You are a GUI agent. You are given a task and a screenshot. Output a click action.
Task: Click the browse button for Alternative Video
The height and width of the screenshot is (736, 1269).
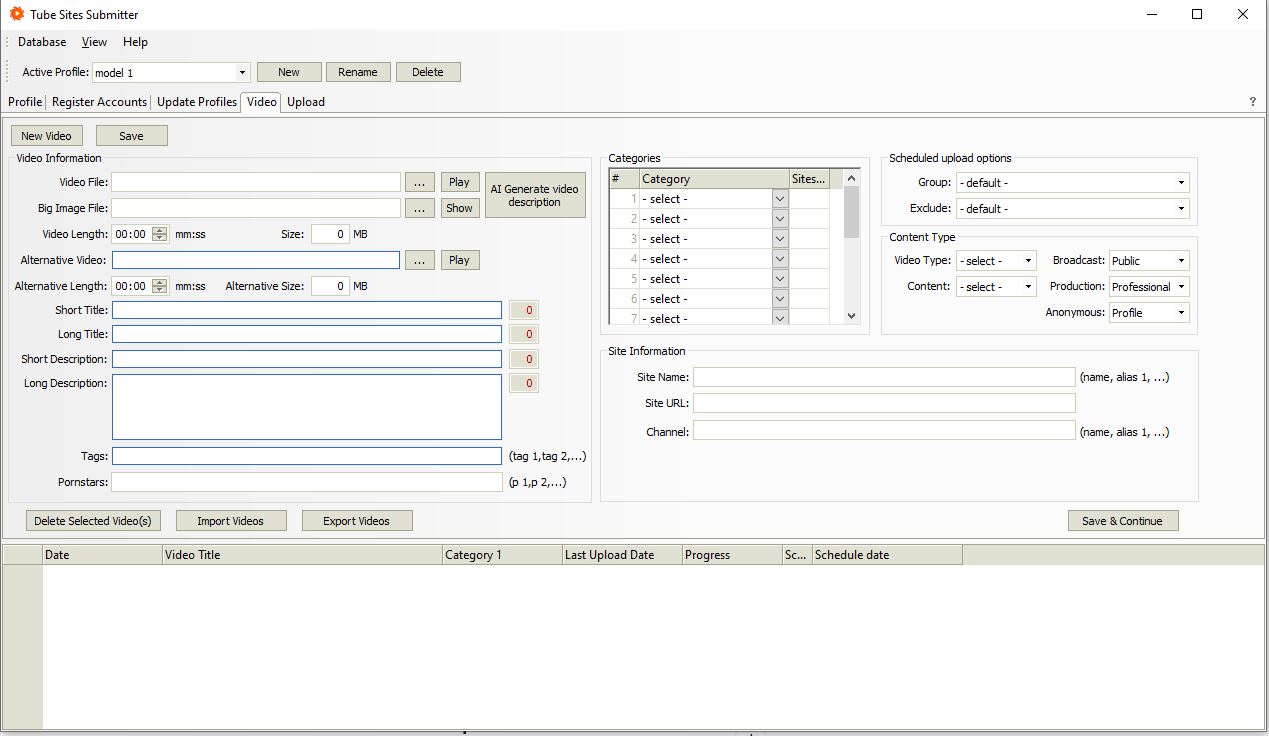point(420,260)
